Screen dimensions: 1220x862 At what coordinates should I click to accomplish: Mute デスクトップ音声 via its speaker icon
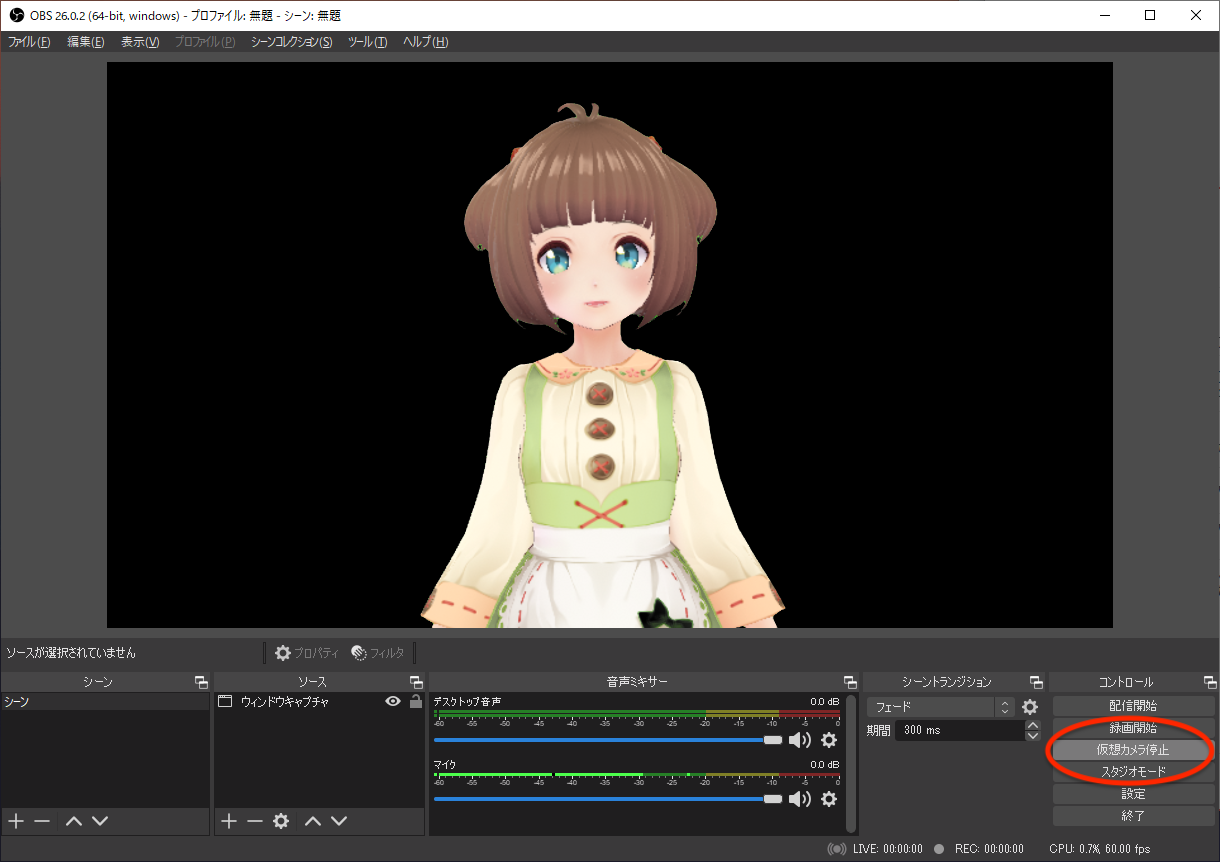tap(801, 740)
